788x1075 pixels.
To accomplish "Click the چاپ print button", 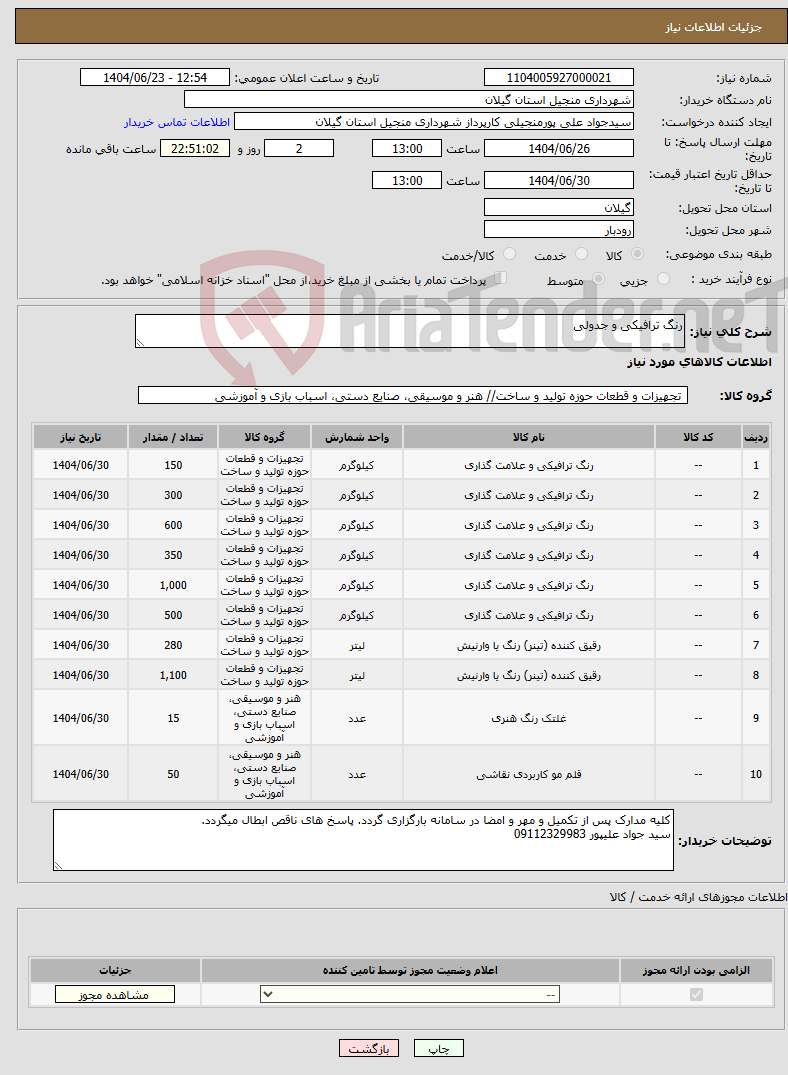I will 439,1048.
